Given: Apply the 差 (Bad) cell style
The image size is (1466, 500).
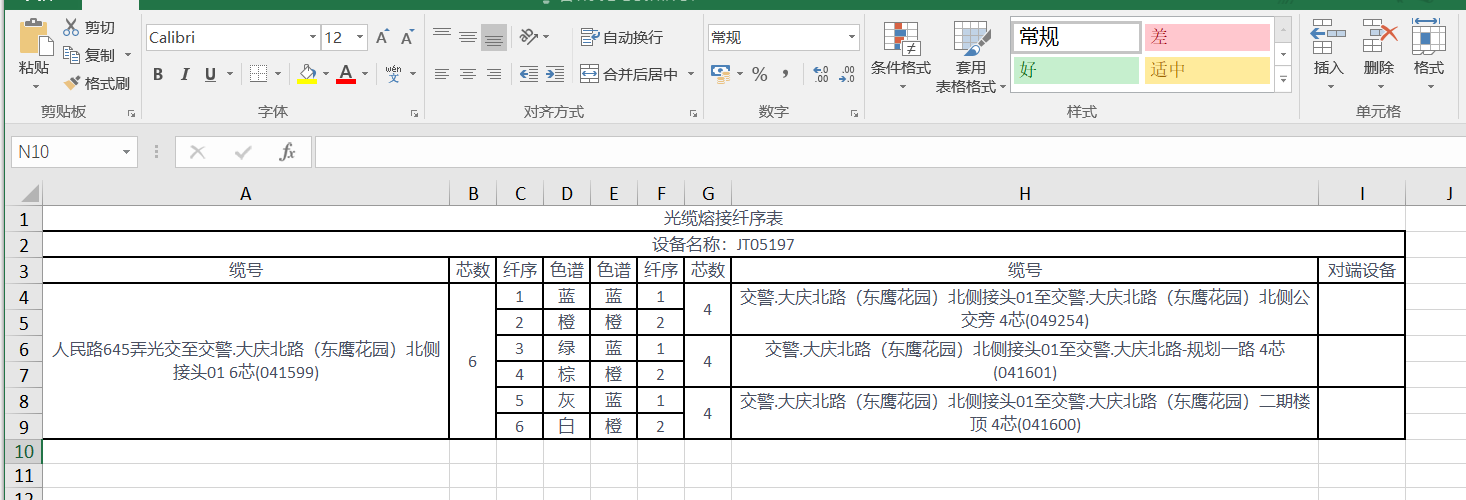Looking at the screenshot, I should pos(1207,38).
